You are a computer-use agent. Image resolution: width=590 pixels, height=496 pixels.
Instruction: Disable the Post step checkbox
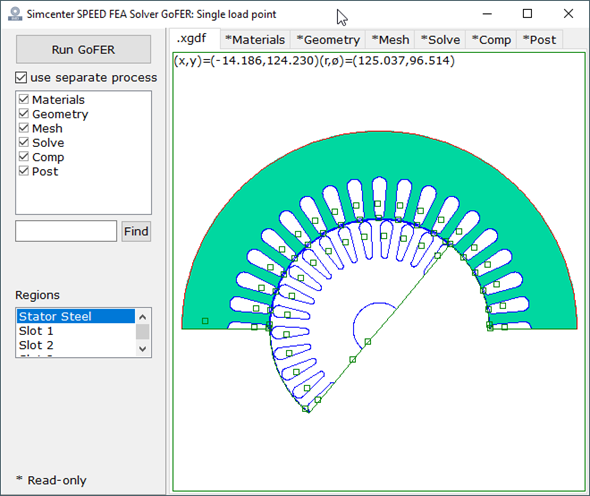pyautogui.click(x=24, y=171)
